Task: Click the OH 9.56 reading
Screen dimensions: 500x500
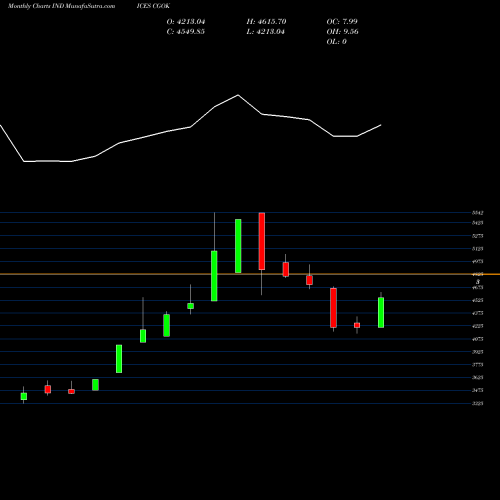Action: click(x=342, y=32)
